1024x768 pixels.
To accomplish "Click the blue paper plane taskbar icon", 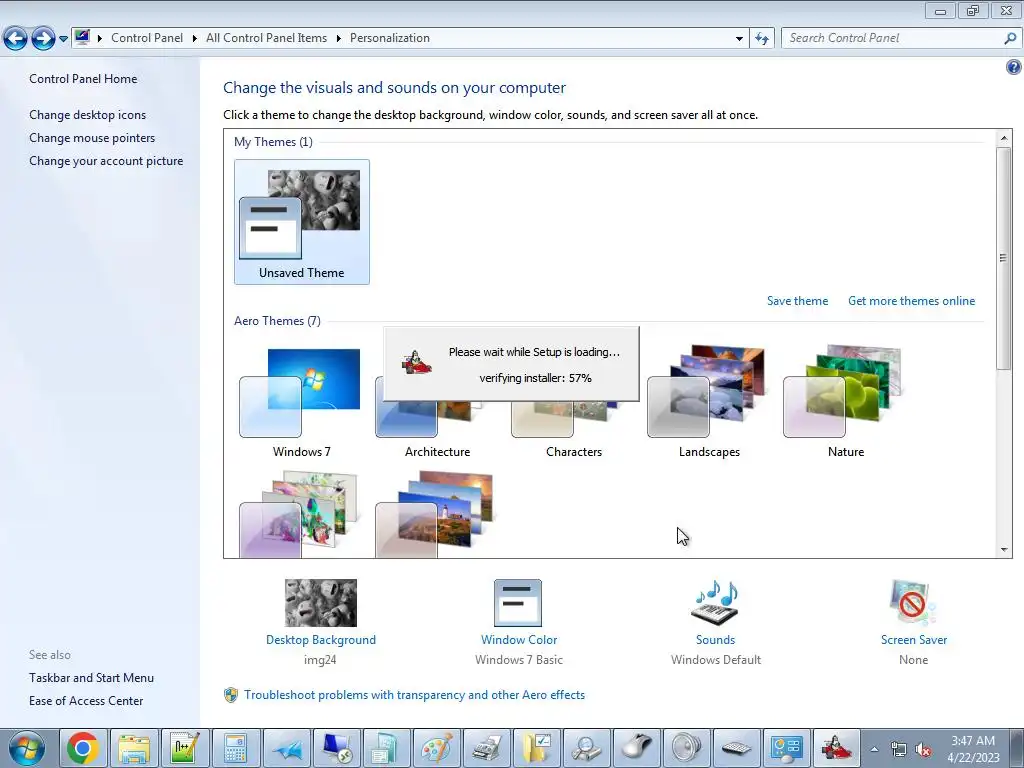I will pos(286,748).
